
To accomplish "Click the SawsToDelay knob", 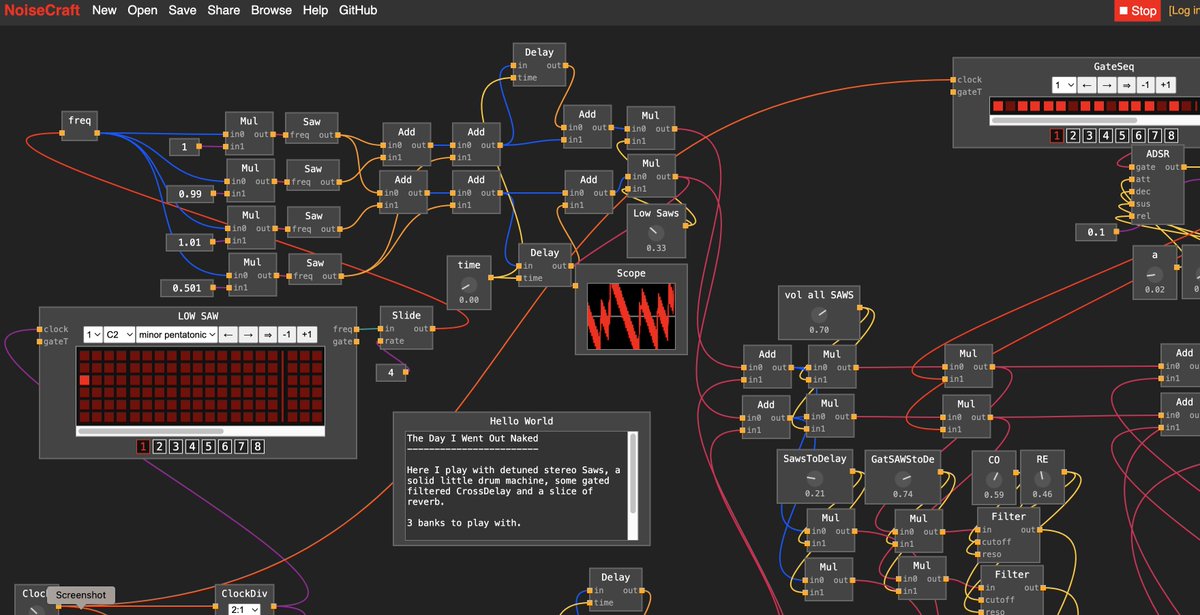I will point(815,477).
